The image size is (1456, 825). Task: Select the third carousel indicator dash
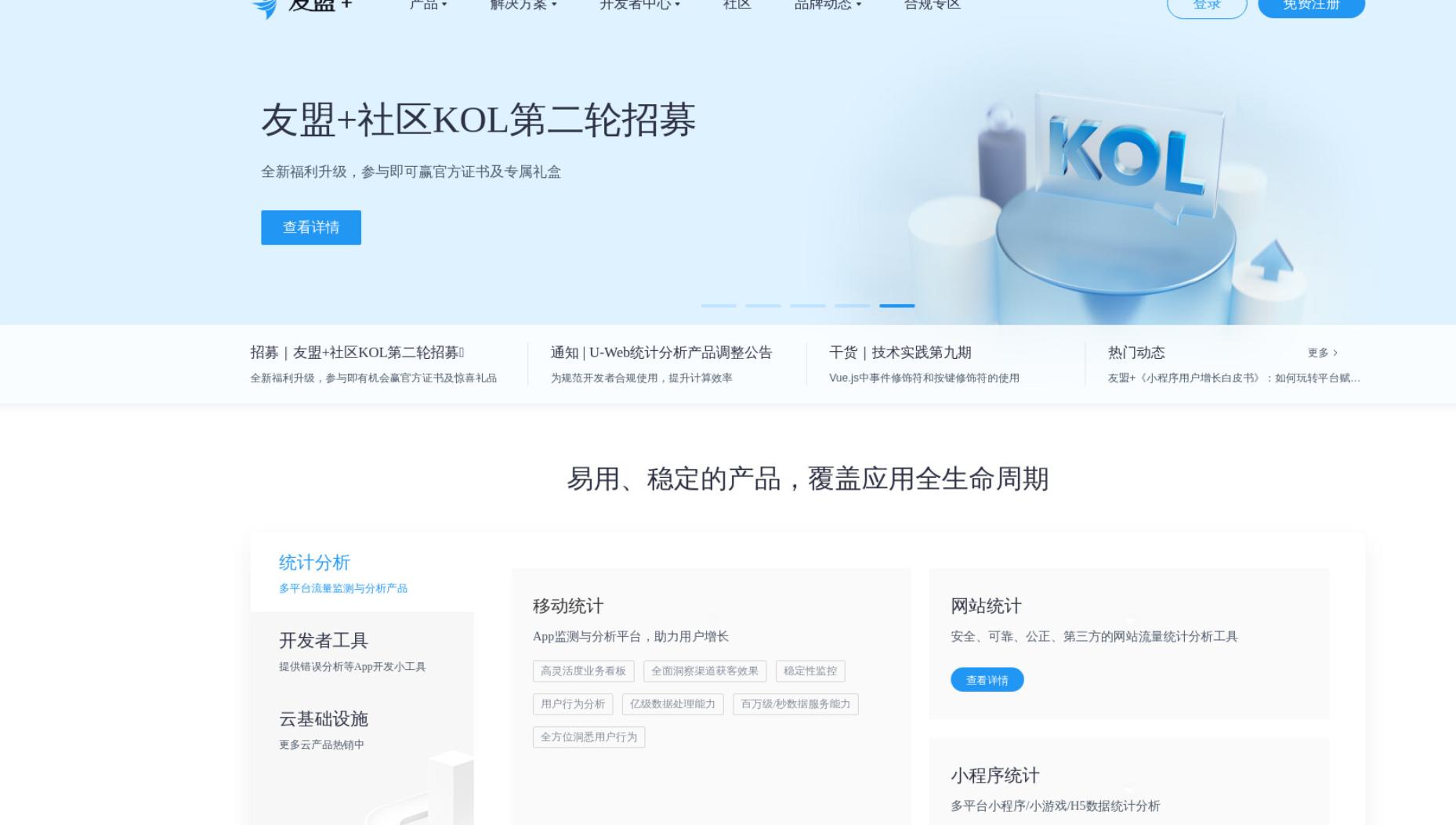click(808, 306)
